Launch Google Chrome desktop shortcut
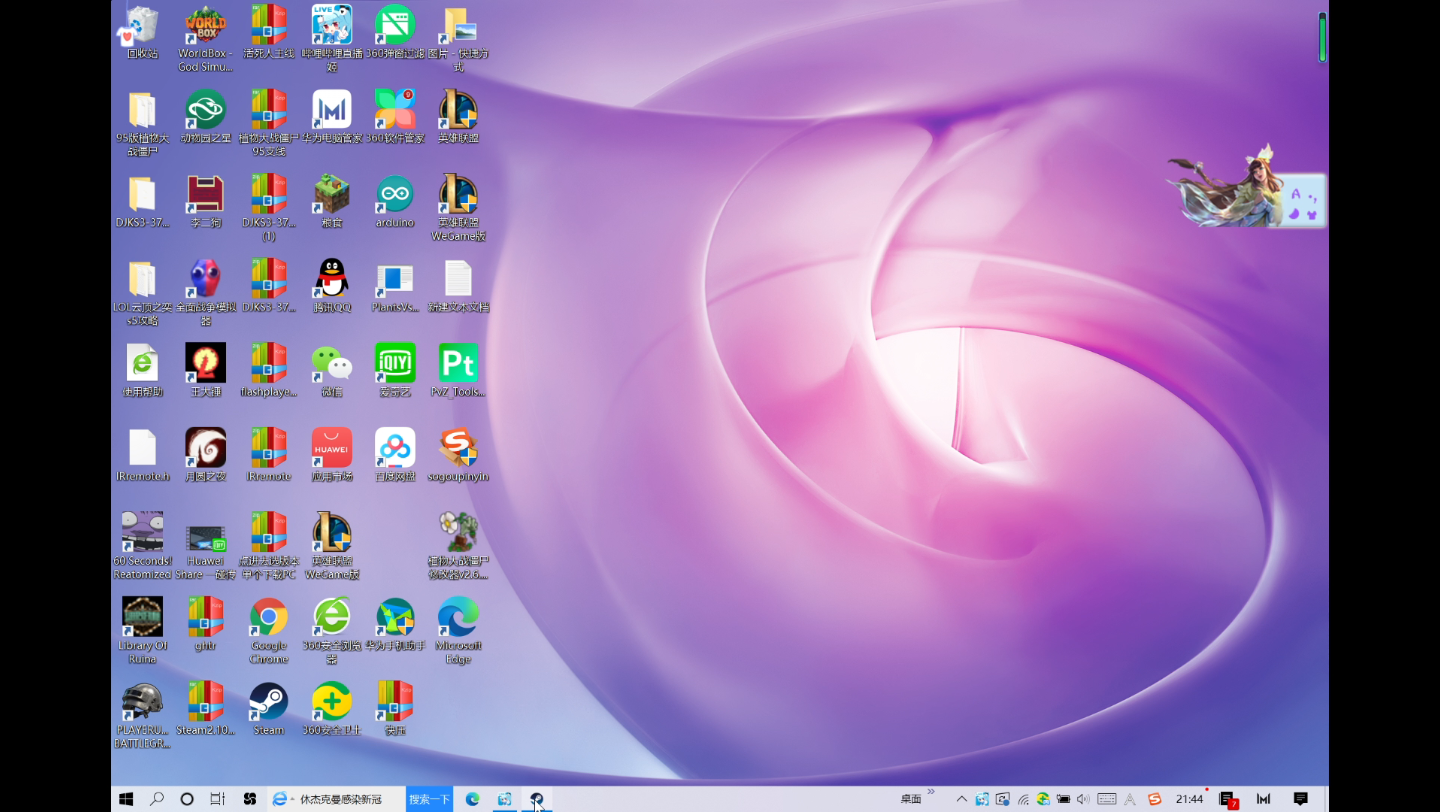 pyautogui.click(x=269, y=631)
